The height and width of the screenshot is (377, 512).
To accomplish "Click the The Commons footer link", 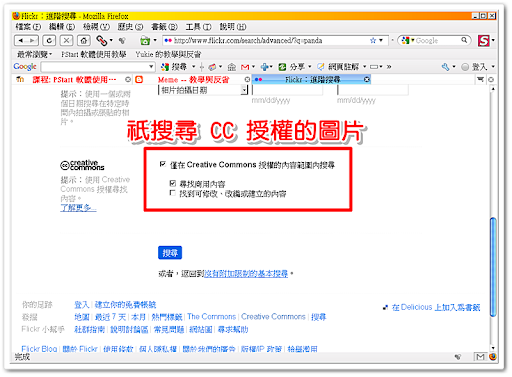I will pos(212,316).
